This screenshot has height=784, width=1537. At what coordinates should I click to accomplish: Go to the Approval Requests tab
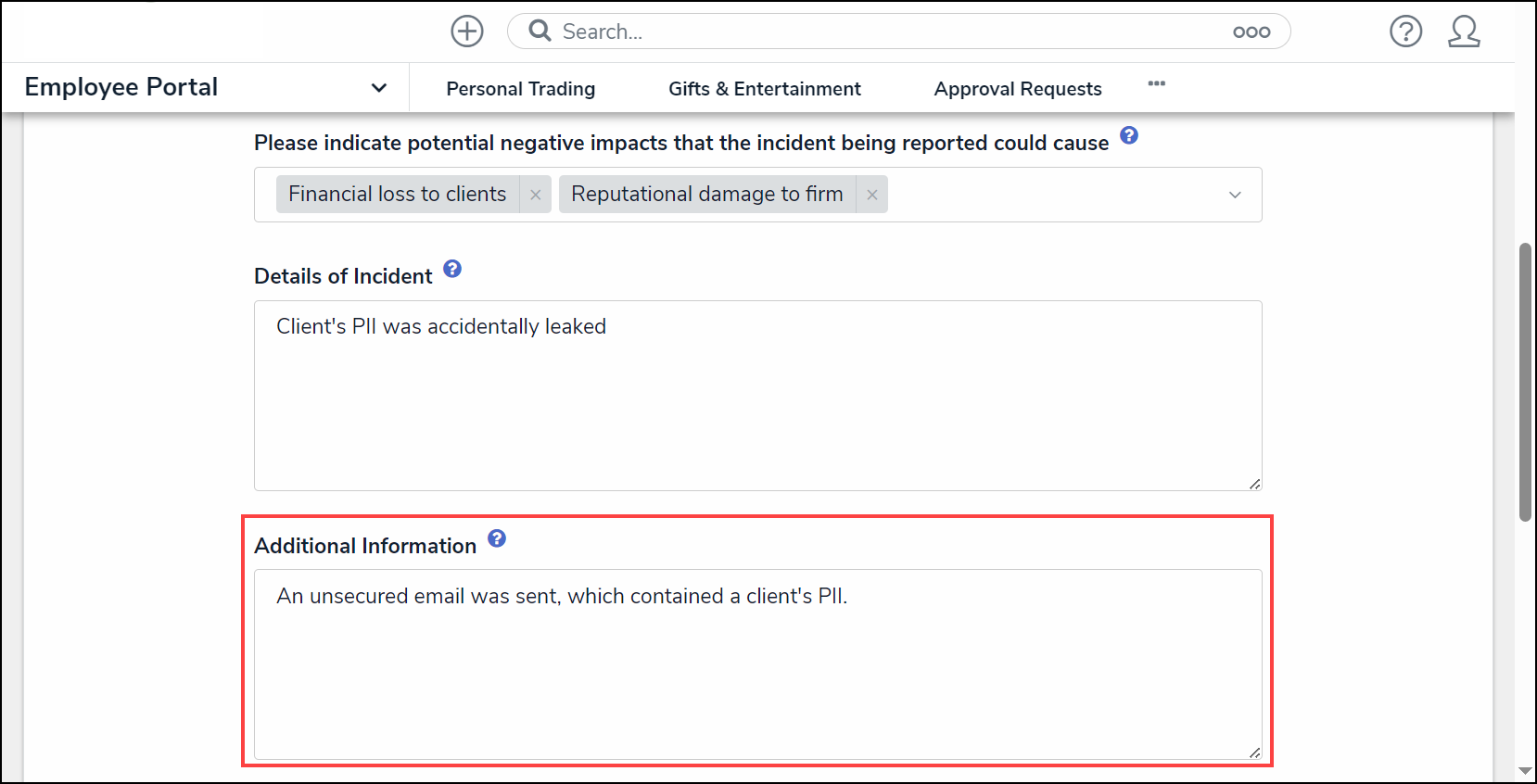[1018, 89]
